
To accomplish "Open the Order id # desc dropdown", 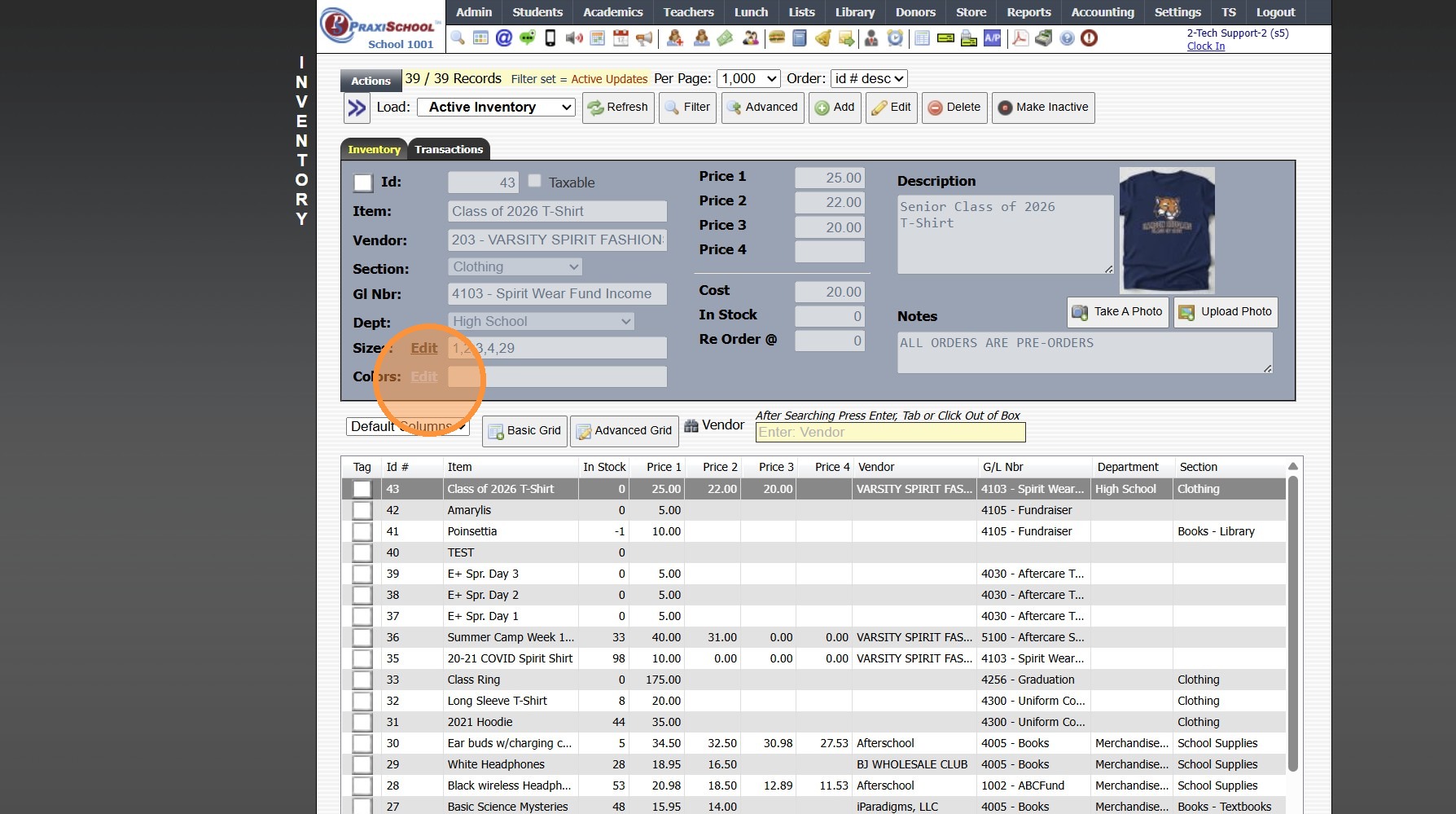I will [x=868, y=79].
